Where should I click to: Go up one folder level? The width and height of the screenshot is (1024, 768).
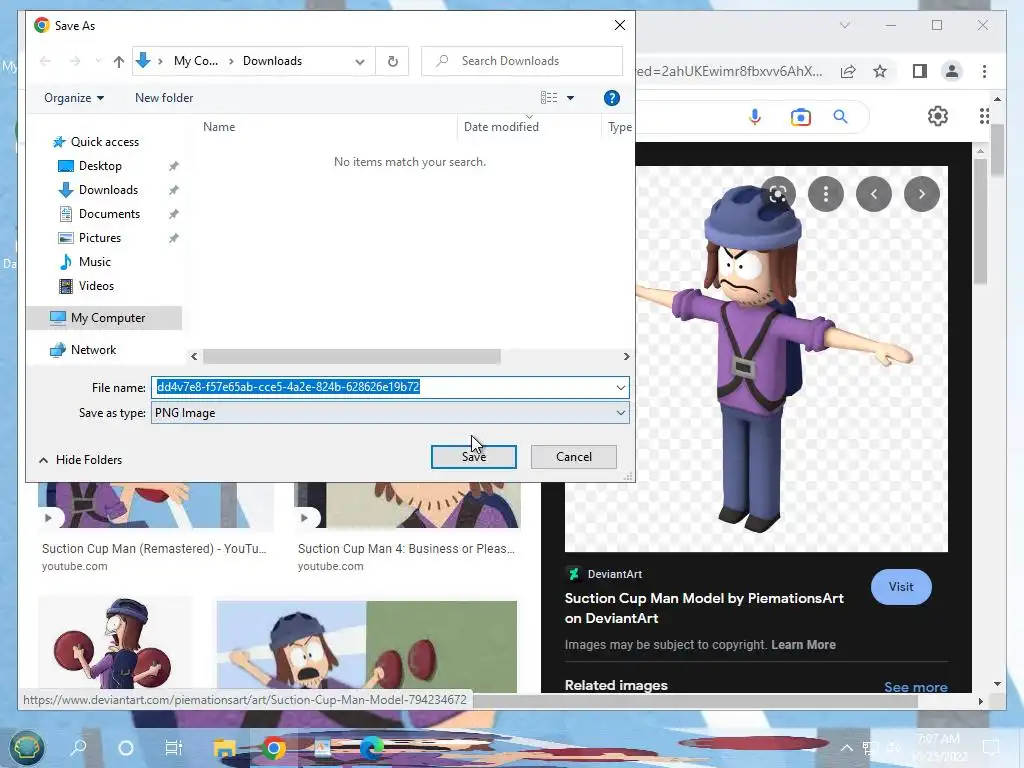118,61
